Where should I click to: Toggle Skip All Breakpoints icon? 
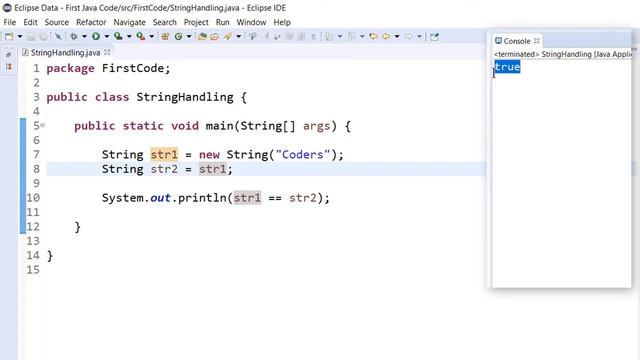coord(58,36)
